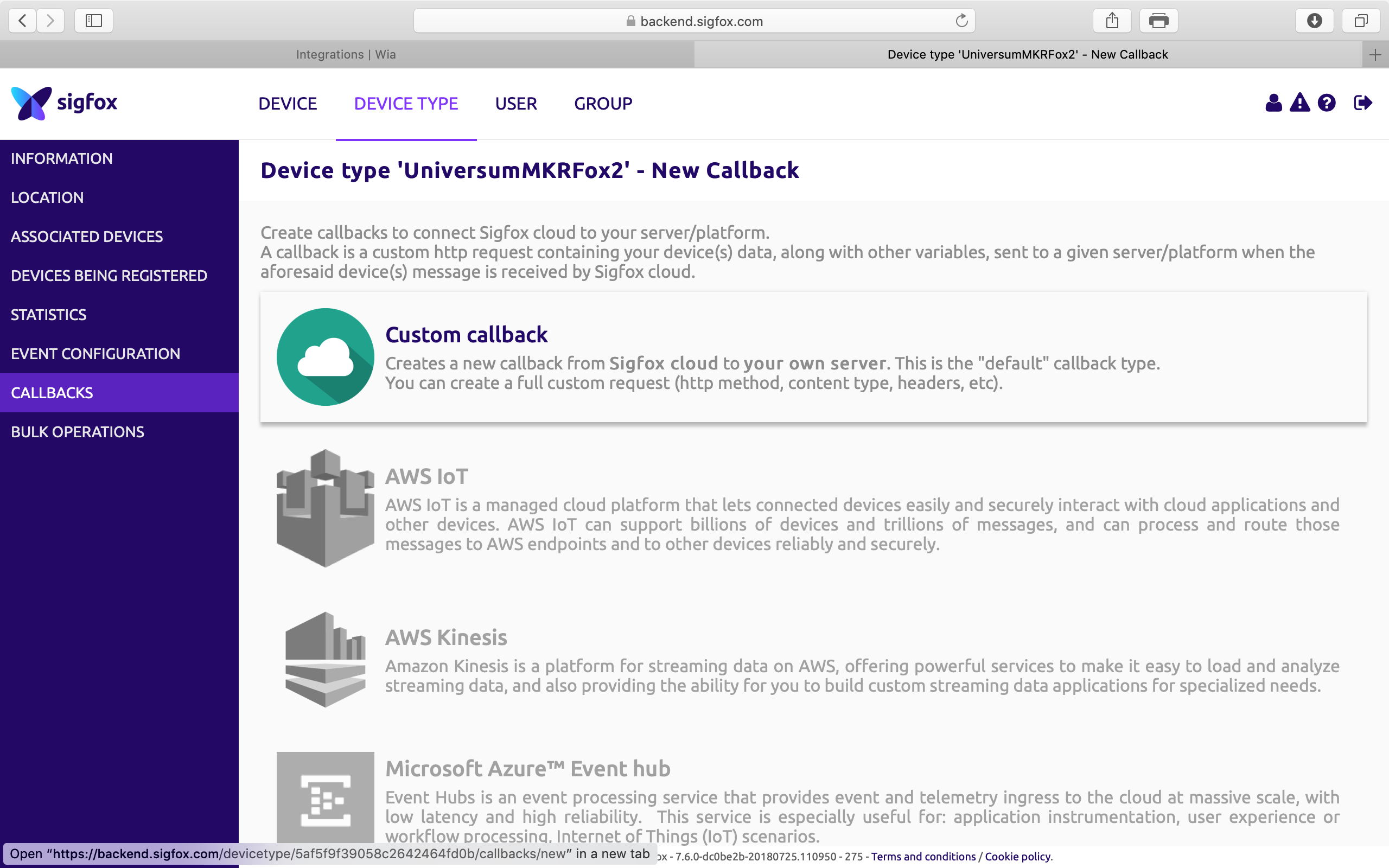The height and width of the screenshot is (868, 1389).
Task: Open the USER menu
Action: point(516,104)
